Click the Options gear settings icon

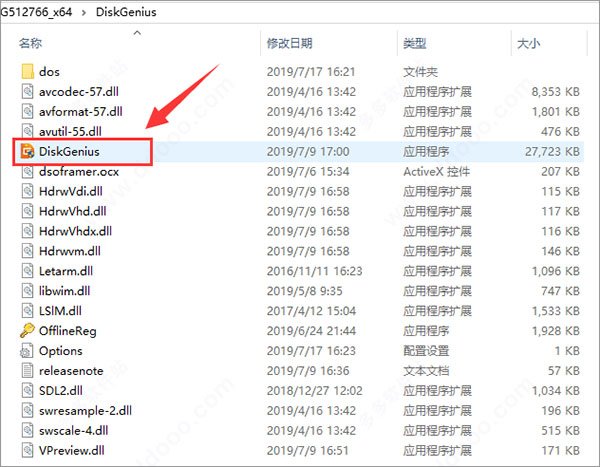[27, 351]
